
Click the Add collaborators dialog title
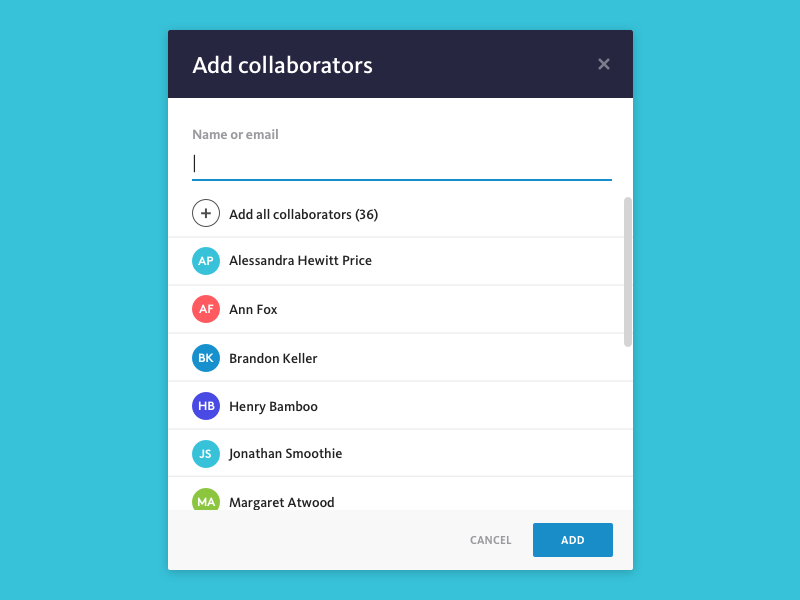click(282, 65)
